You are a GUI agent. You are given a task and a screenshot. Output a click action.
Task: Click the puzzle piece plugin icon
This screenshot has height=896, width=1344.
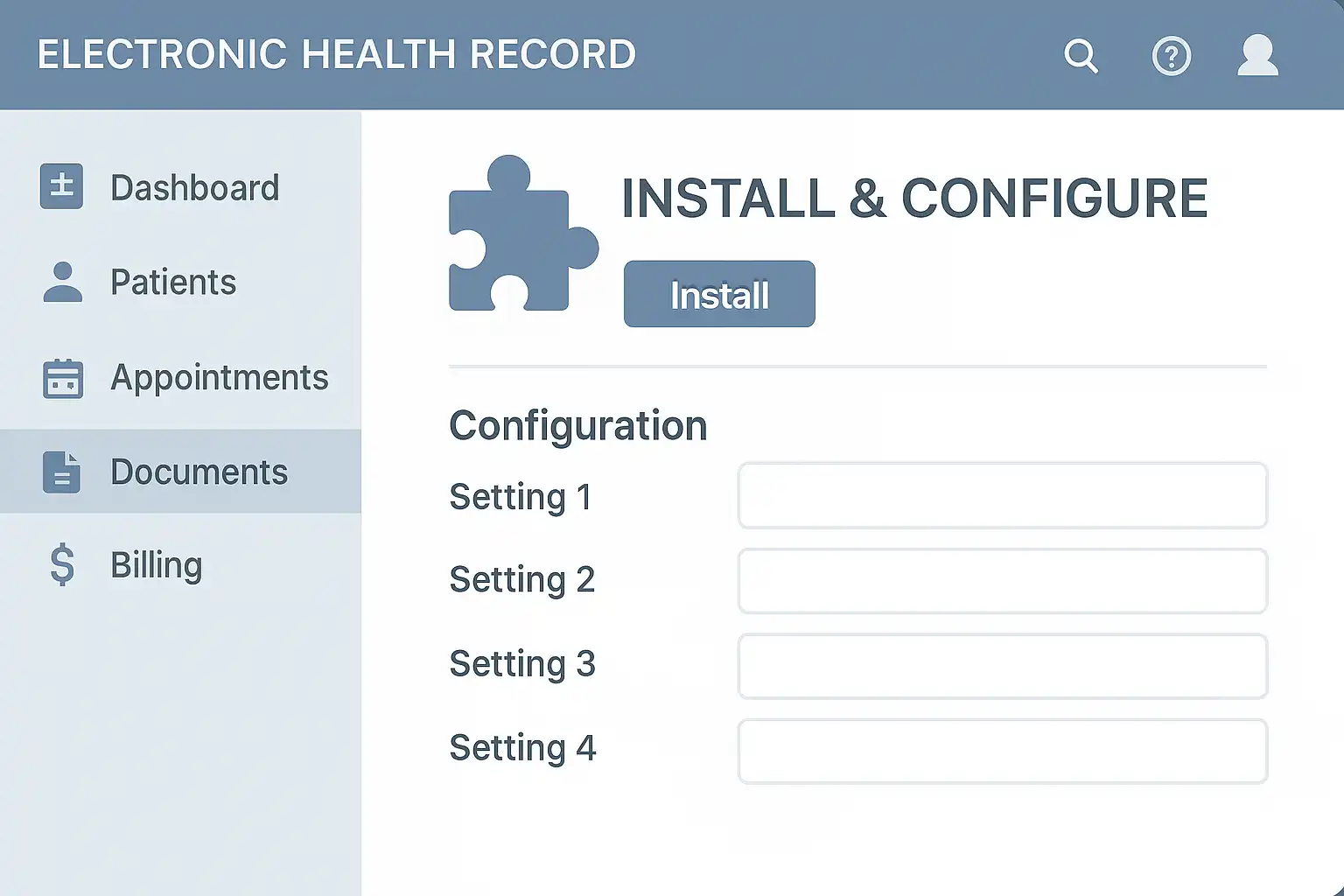521,234
